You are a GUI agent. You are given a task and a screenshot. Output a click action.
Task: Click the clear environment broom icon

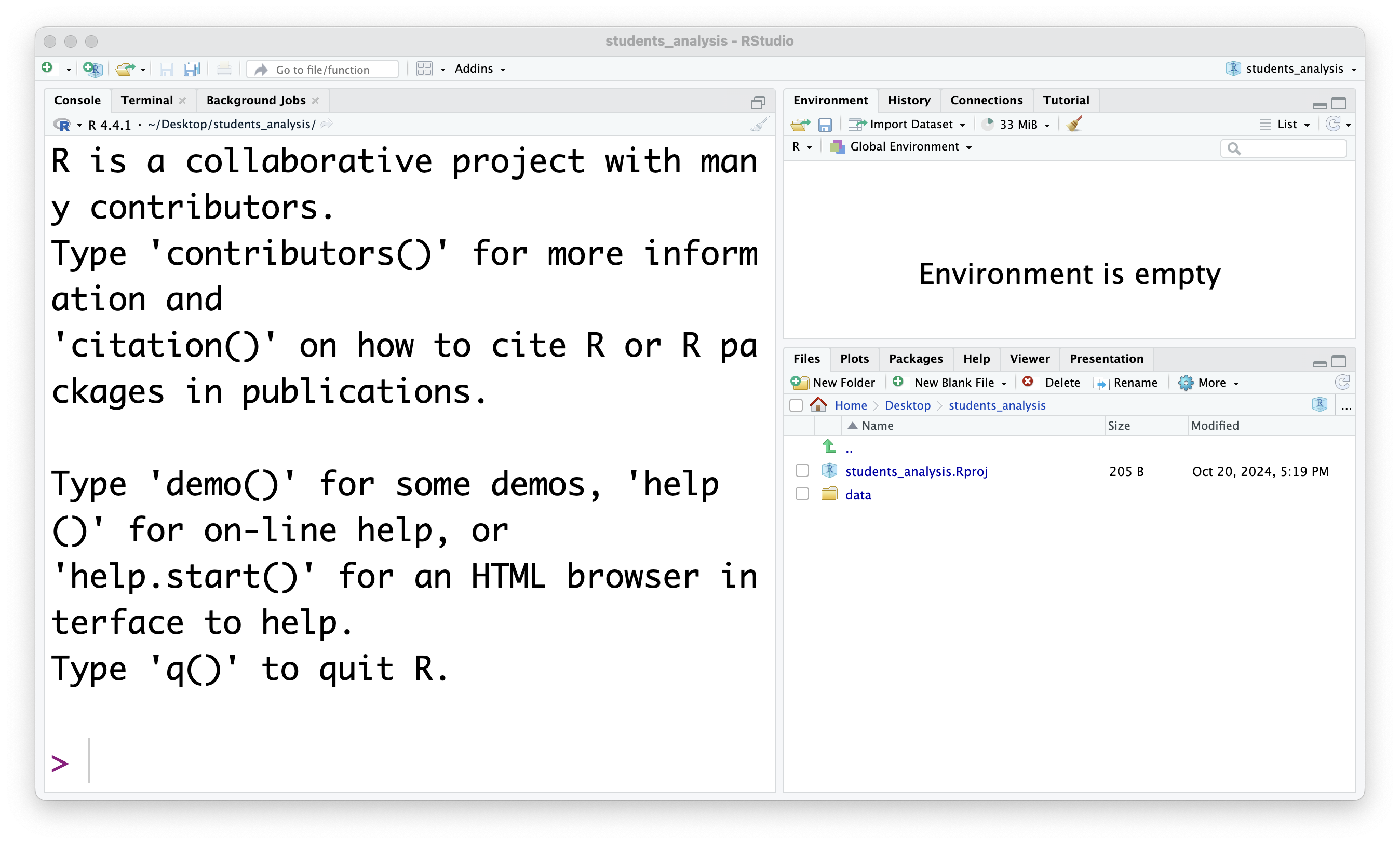click(1074, 124)
